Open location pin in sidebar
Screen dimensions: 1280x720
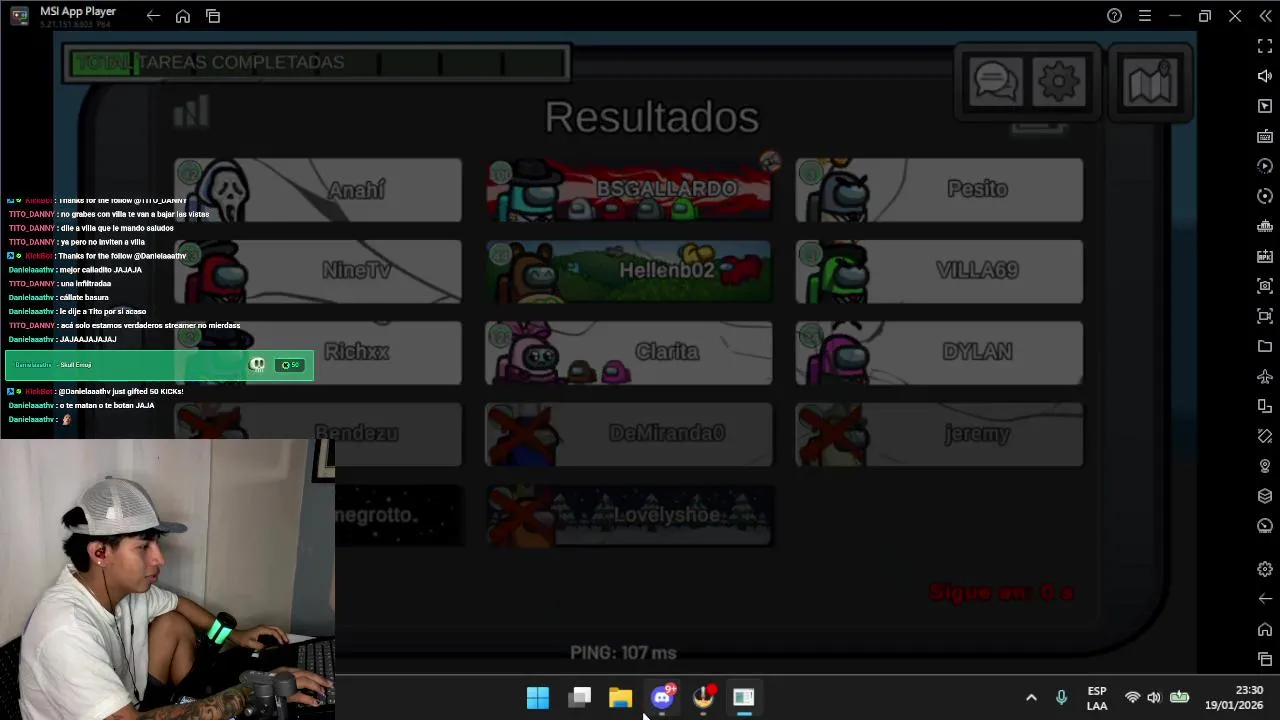tap(1265, 466)
